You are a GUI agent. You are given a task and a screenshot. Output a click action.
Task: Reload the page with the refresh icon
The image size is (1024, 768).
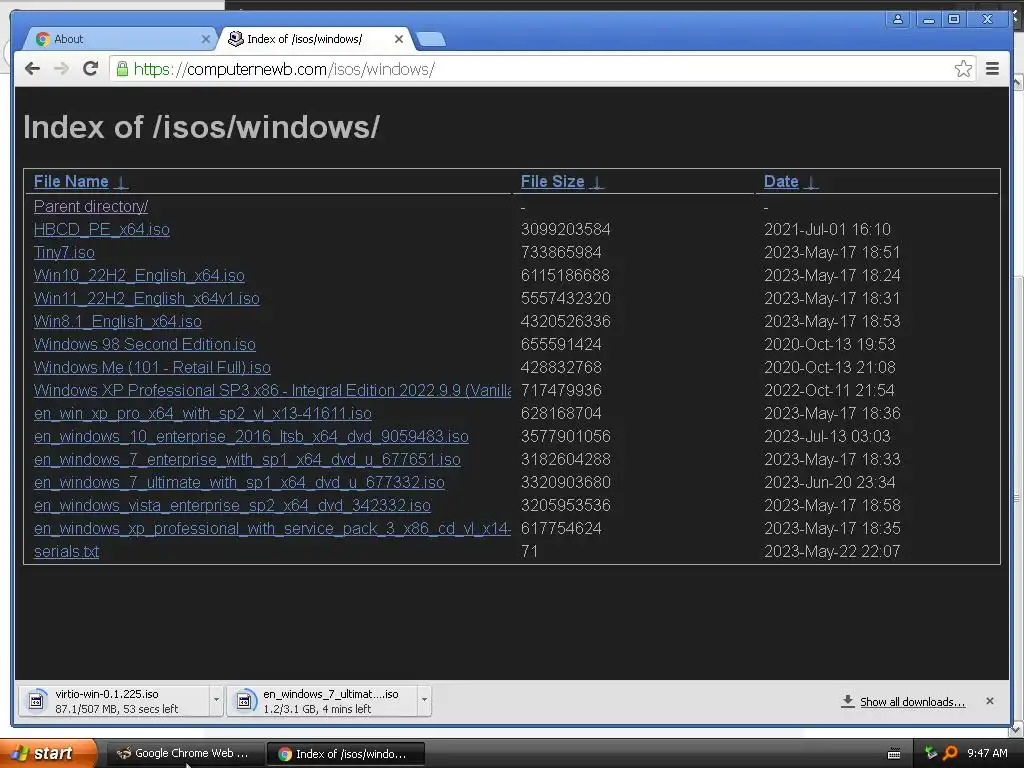point(90,69)
